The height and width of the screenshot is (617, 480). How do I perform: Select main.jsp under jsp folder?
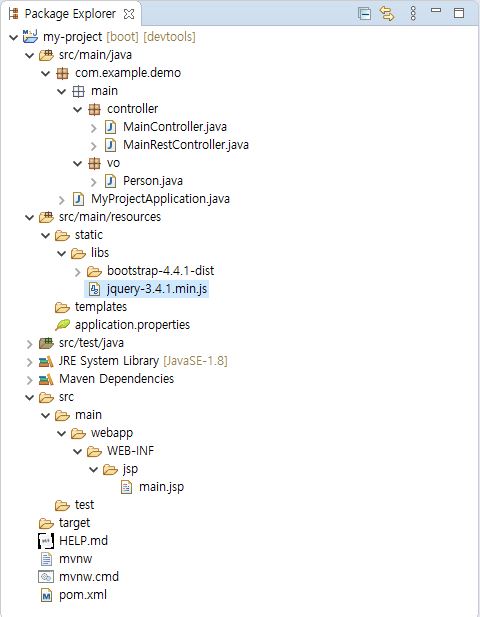pos(161,487)
